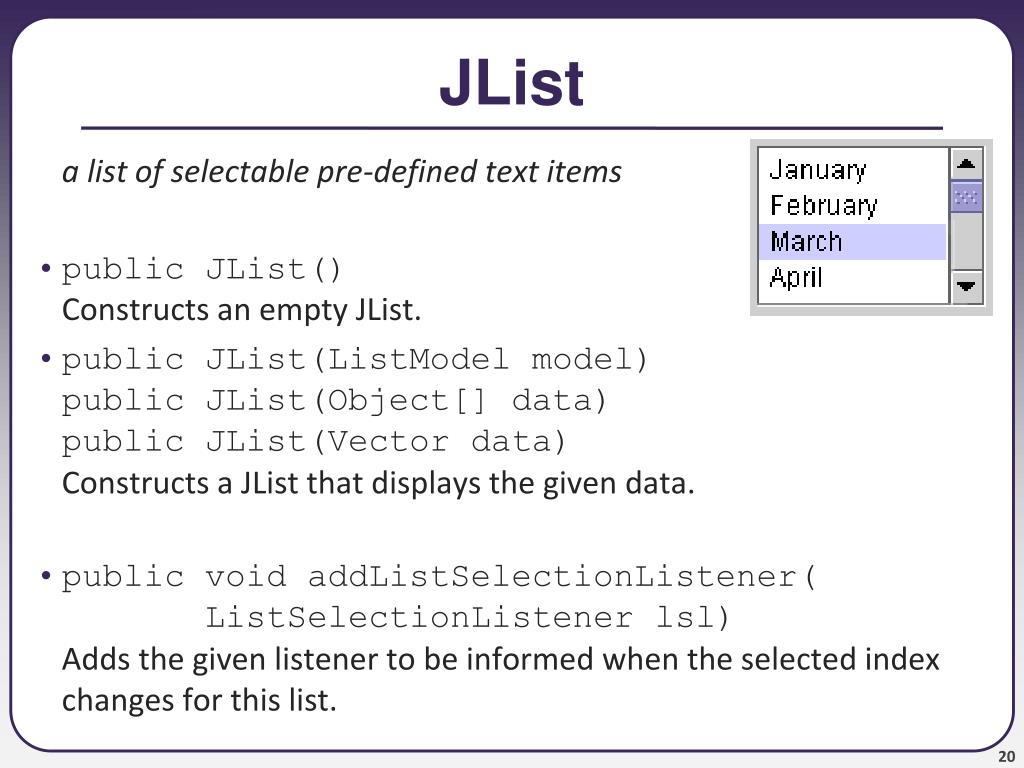Click the 'ListSelectionListener lsl)' parameter line
Image resolution: width=1024 pixels, height=768 pixels.
pyautogui.click(x=467, y=618)
